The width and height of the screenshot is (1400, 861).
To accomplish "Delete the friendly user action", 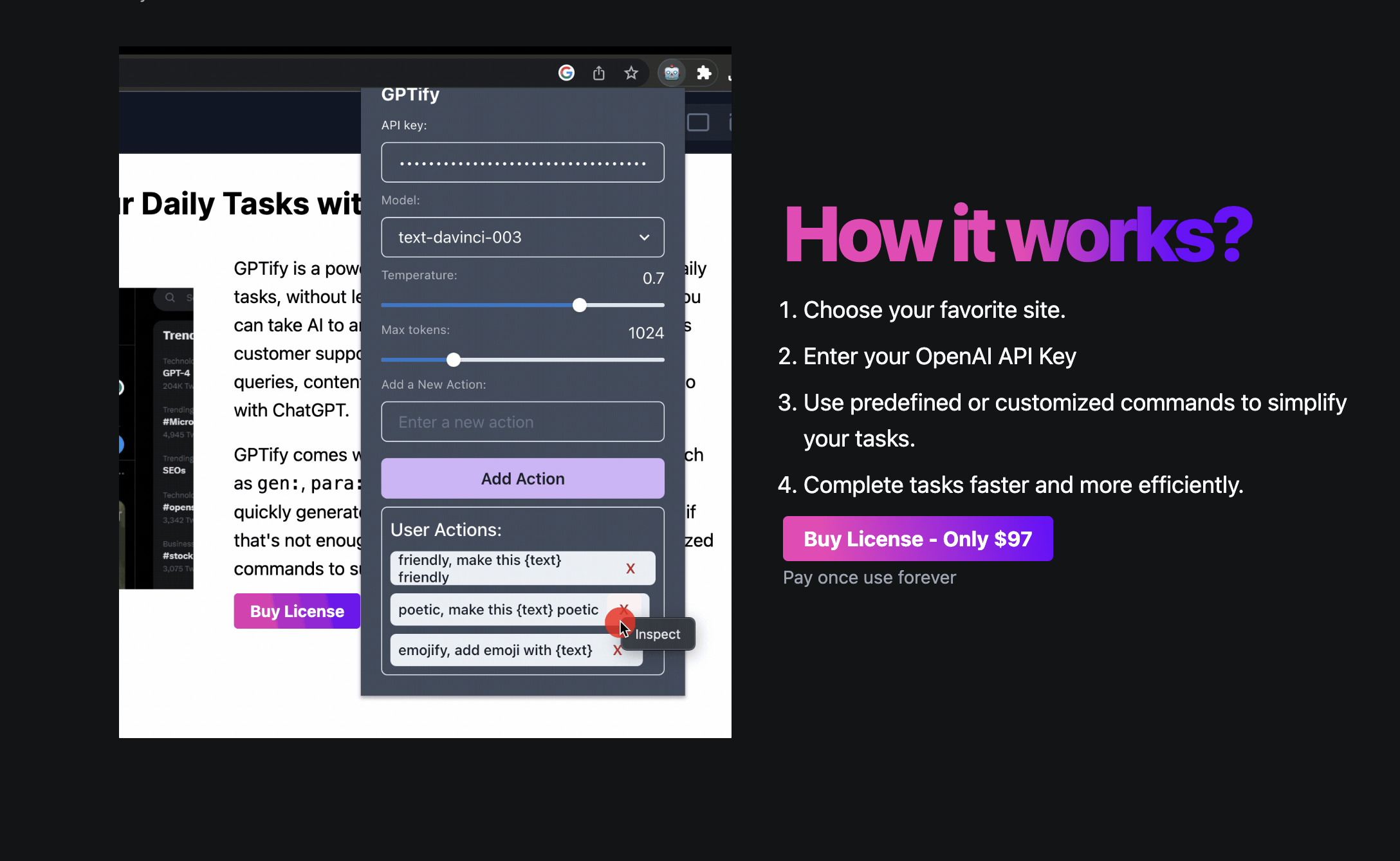I will [x=631, y=568].
